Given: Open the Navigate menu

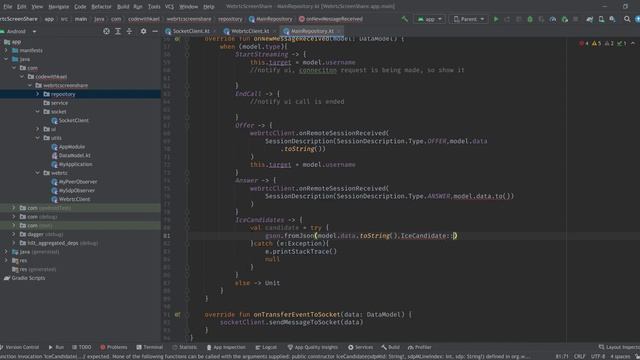Looking at the screenshot, I should (x=59, y=7).
